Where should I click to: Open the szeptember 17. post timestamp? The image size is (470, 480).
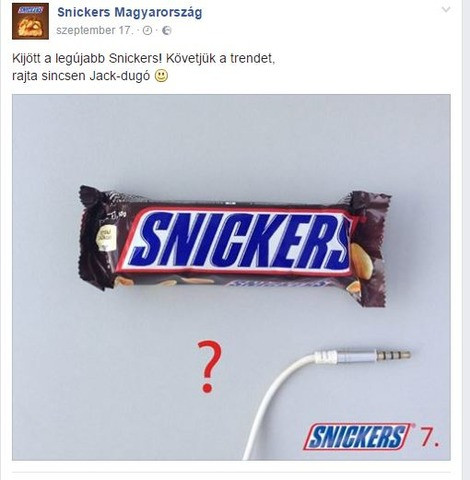[95, 30]
